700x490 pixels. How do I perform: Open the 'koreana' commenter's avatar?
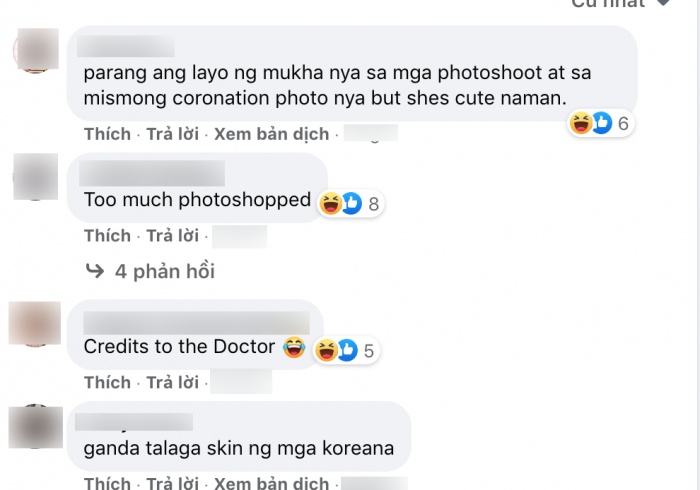[x=36, y=426]
